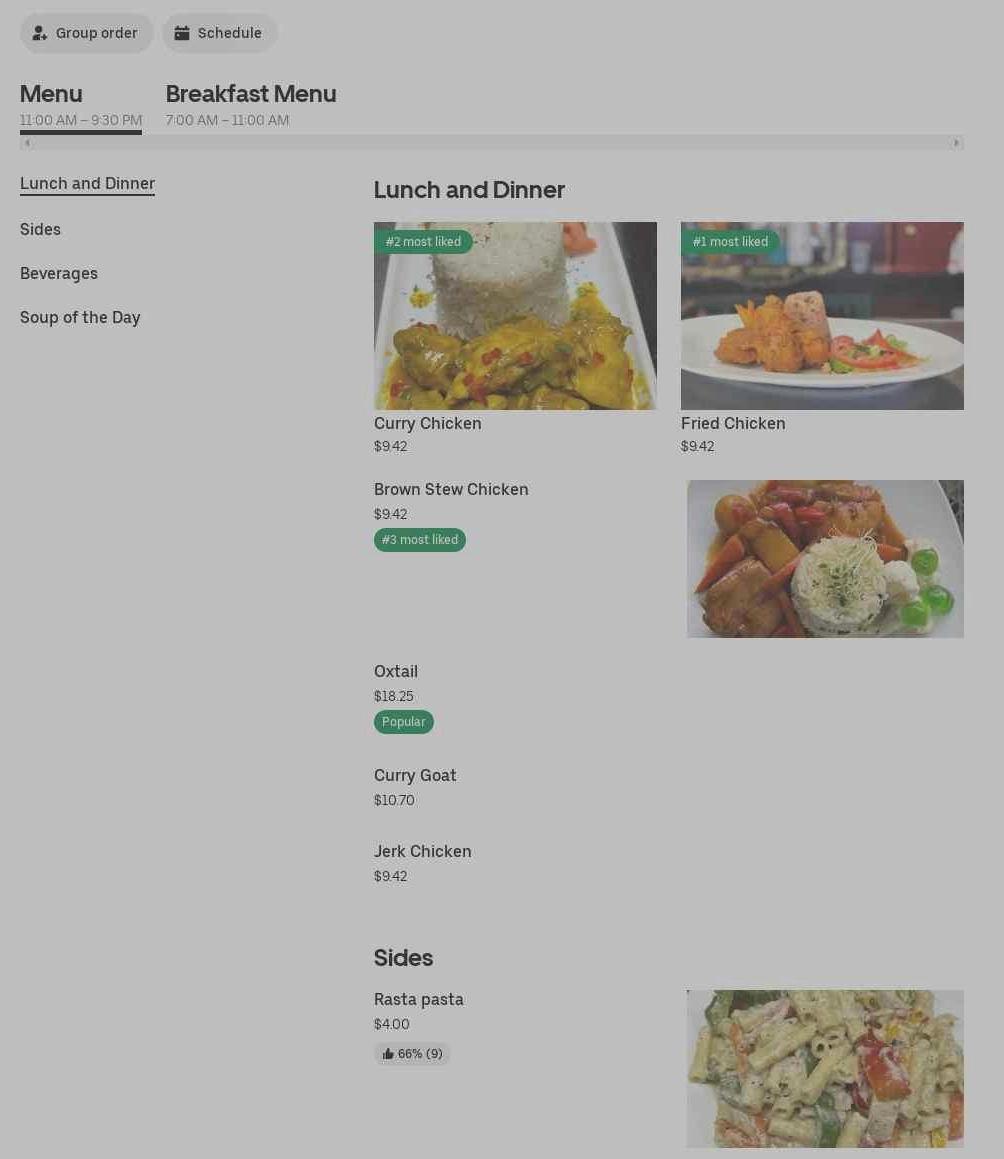1004x1159 pixels.
Task: Click the #1 most liked badge
Action: click(x=730, y=242)
